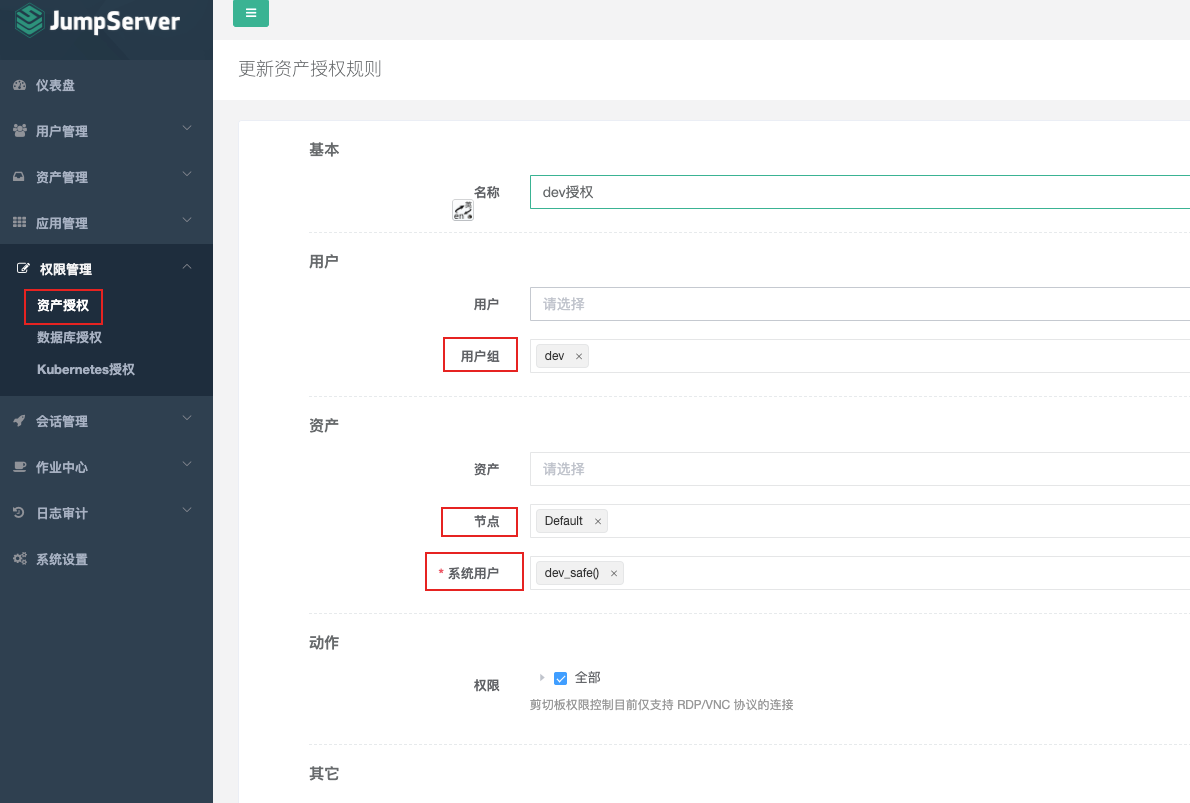Expand 日志审计 chevron arrow

(x=187, y=510)
